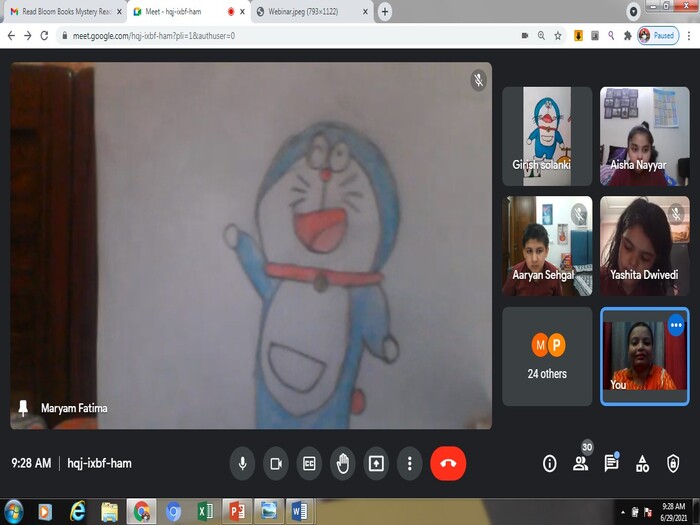Open Host controls shield lock icon

673,464
